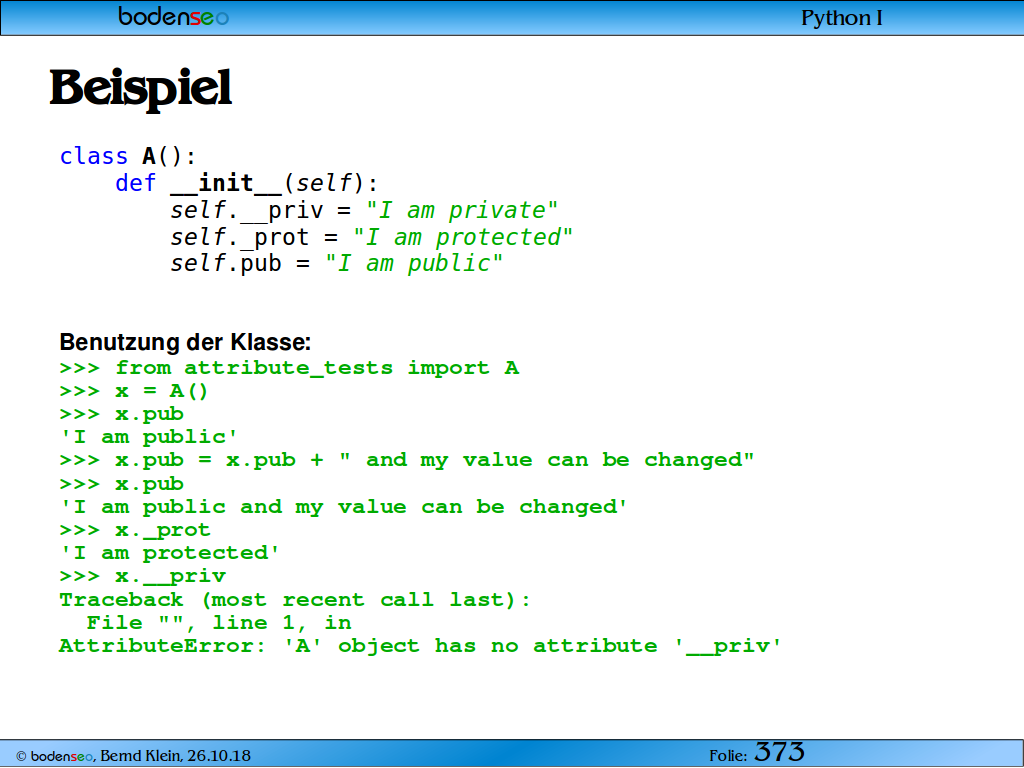Select the 'Beispiel' slide heading
The width and height of the screenshot is (1024, 768).
140,89
